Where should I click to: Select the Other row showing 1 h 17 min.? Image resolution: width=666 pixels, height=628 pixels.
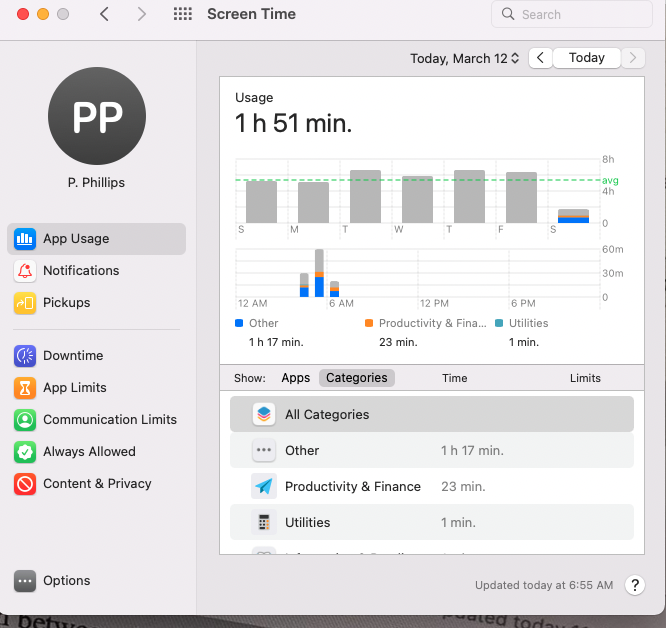point(432,450)
